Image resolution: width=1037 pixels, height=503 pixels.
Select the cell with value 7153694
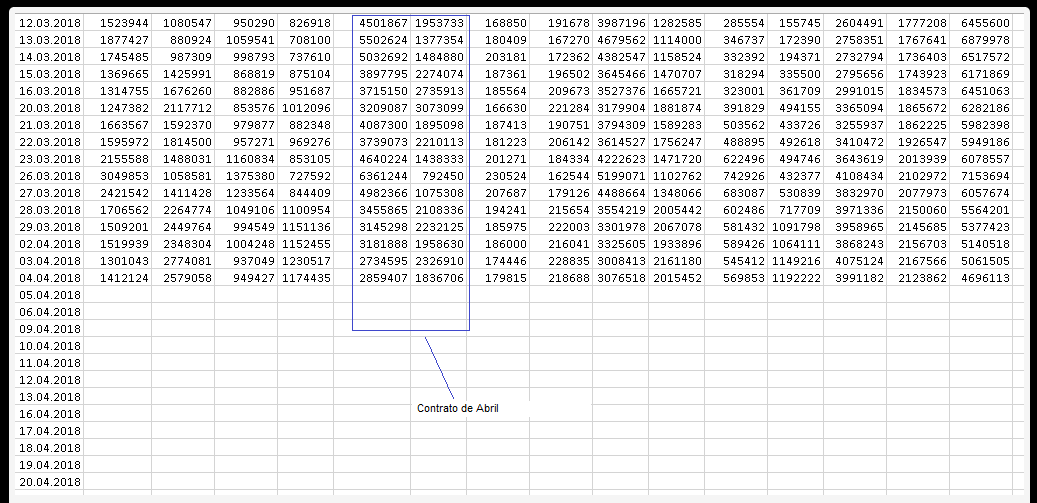pyautogui.click(x=984, y=176)
